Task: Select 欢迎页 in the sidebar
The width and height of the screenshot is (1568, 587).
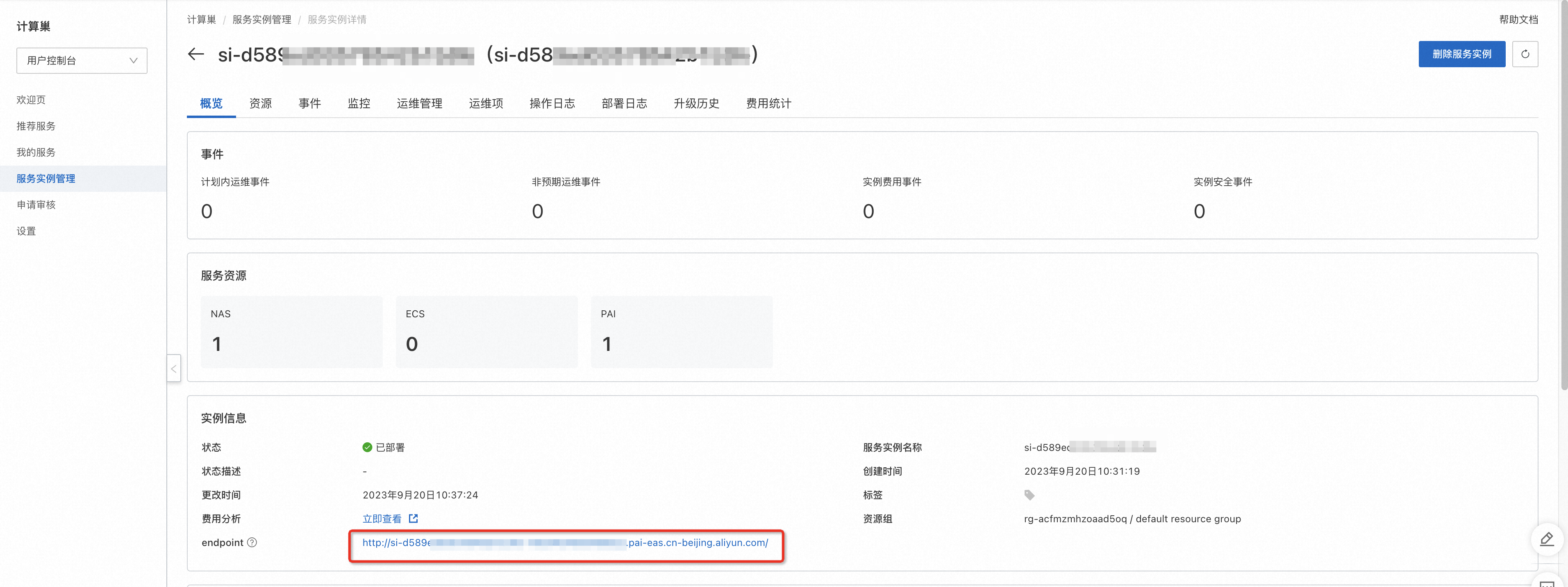Action: click(x=31, y=100)
